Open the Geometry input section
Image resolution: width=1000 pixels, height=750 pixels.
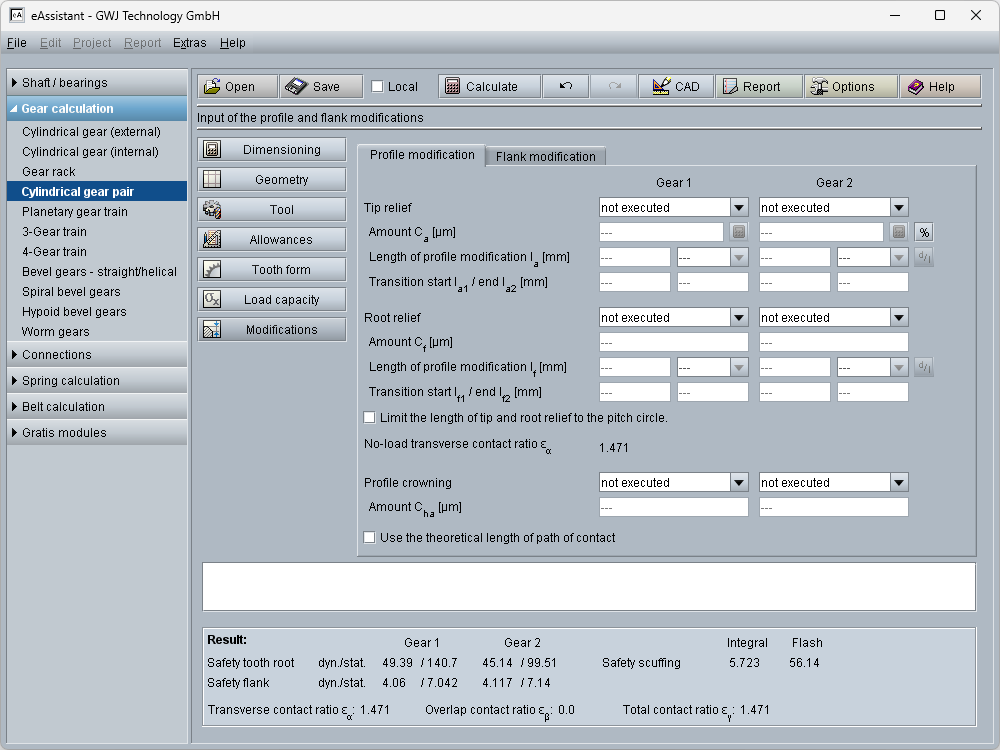pos(272,180)
